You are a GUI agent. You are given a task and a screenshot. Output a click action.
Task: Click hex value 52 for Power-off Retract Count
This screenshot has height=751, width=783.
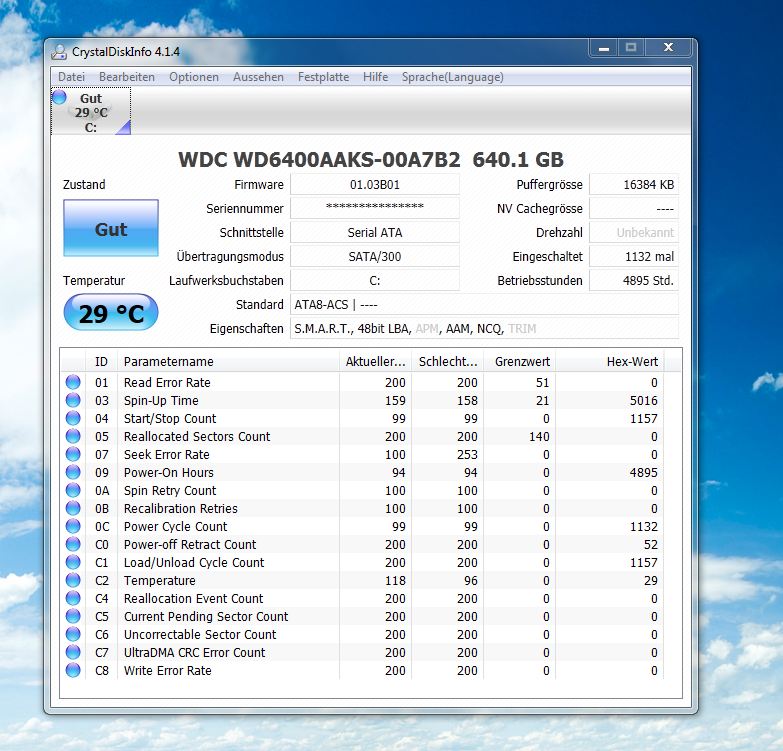[650, 544]
